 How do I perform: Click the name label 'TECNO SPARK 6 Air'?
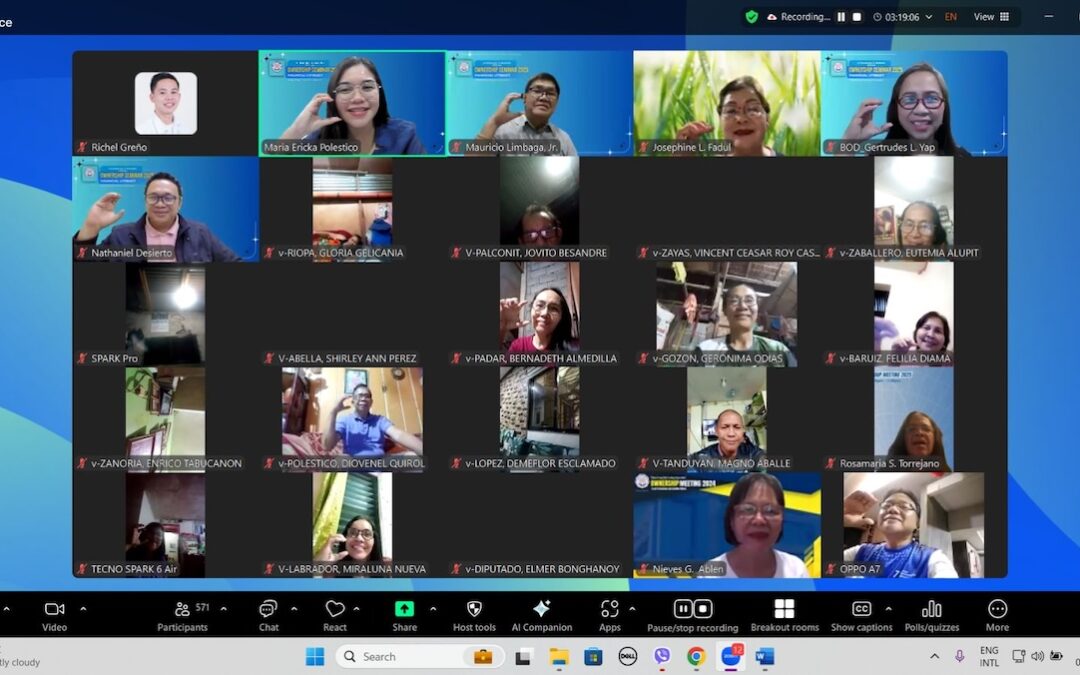[x=134, y=569]
